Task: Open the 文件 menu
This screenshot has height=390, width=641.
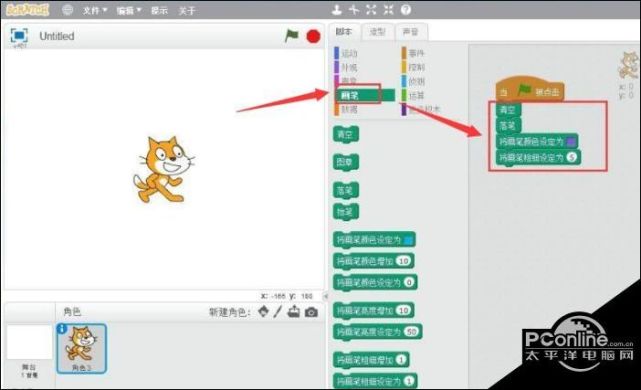Action: pyautogui.click(x=95, y=10)
